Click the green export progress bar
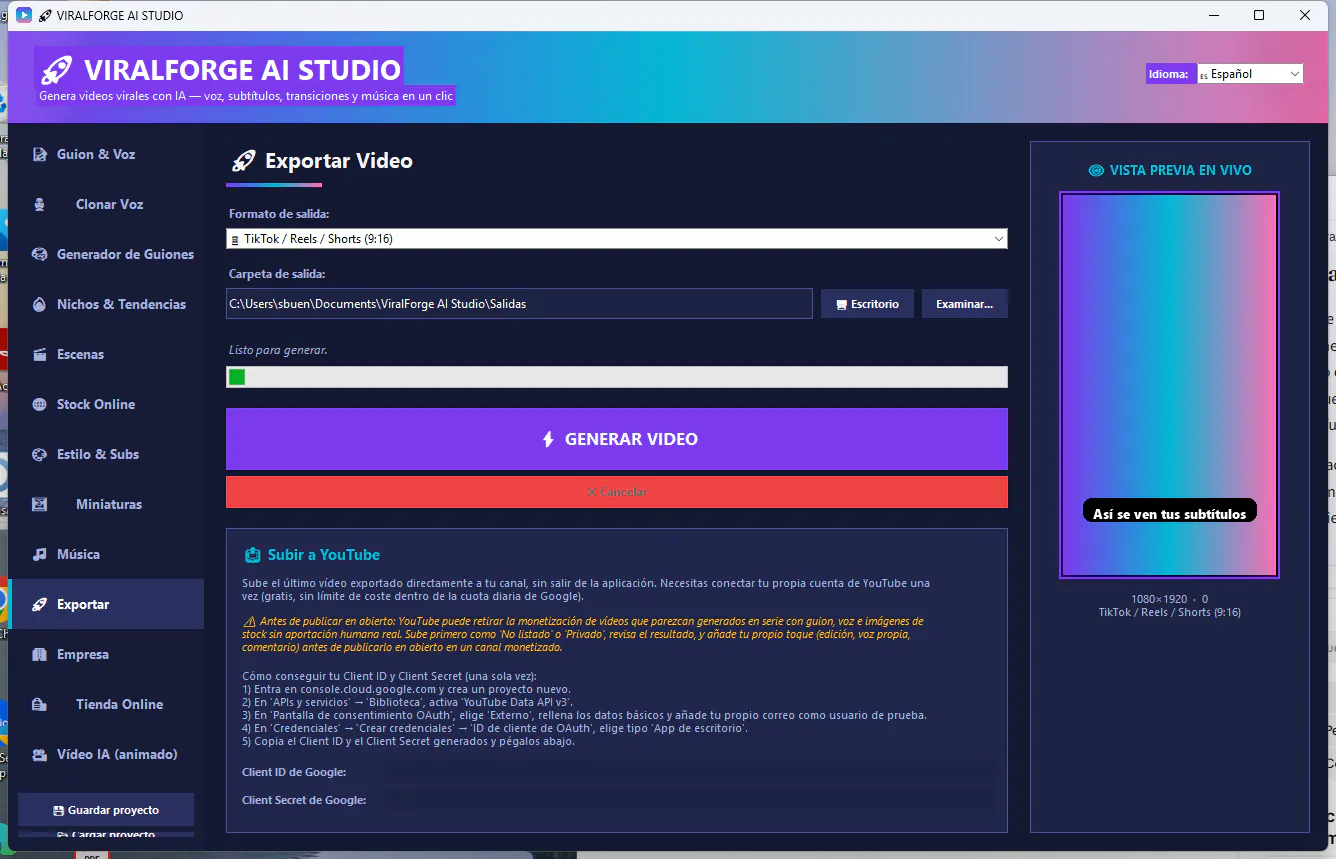This screenshot has height=859, width=1336. (x=616, y=377)
